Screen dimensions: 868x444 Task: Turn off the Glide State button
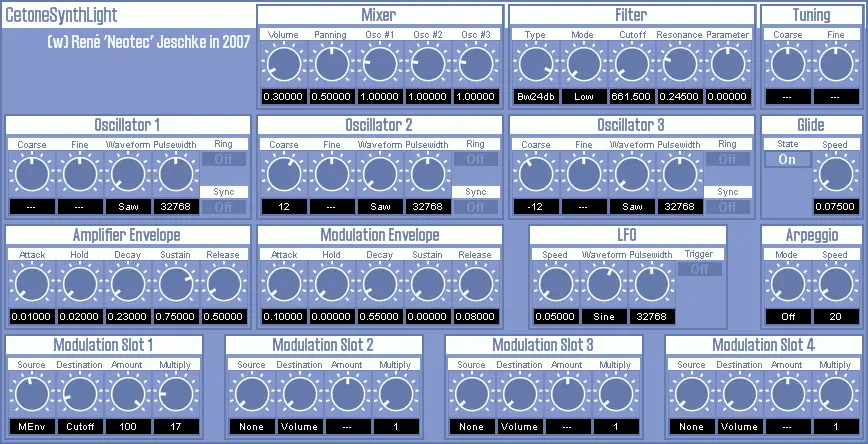[787, 159]
